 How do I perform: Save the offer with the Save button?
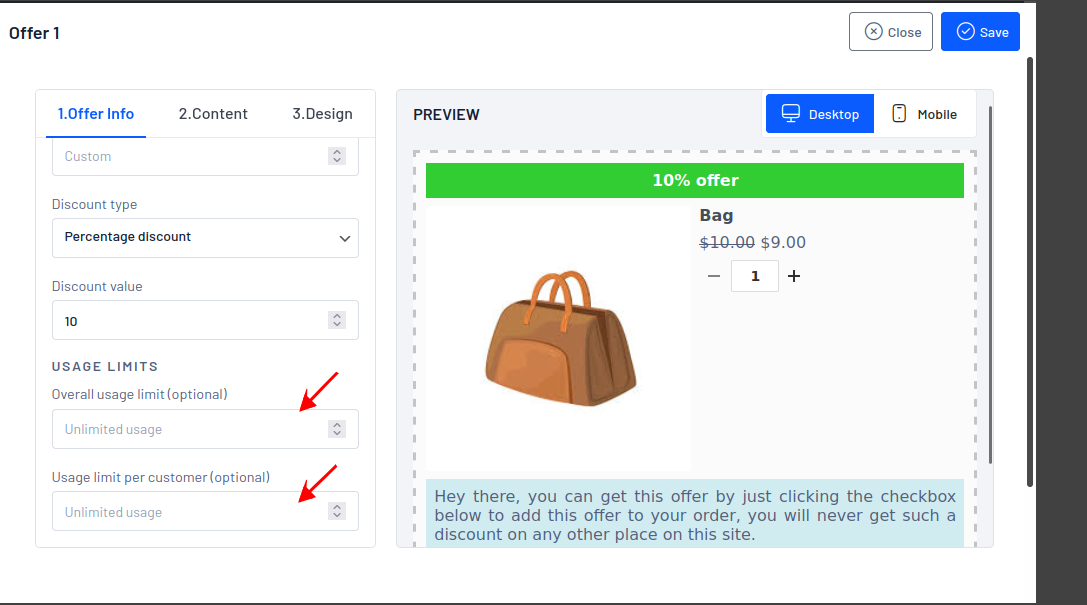pyautogui.click(x=980, y=32)
